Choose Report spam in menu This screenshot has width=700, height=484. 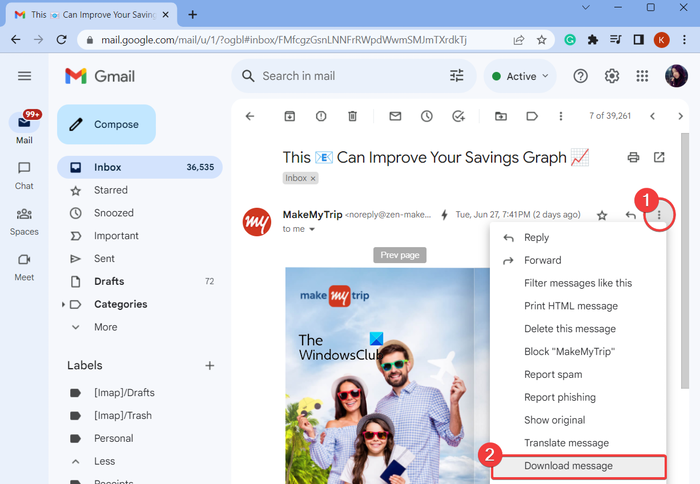coord(578,374)
